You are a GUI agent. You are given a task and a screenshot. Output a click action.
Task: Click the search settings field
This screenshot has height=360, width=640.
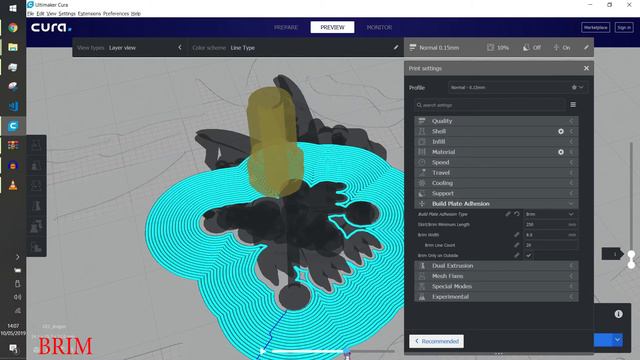(x=490, y=105)
